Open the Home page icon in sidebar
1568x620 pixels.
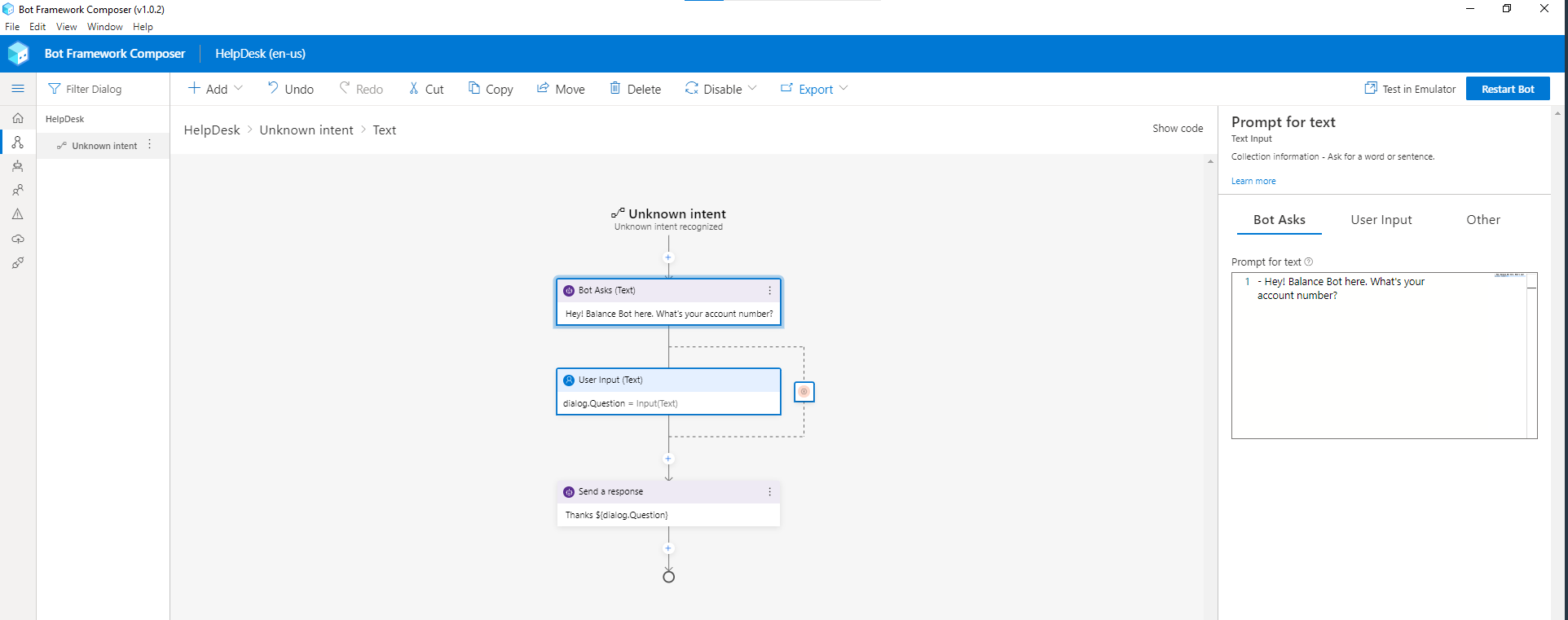pyautogui.click(x=18, y=118)
